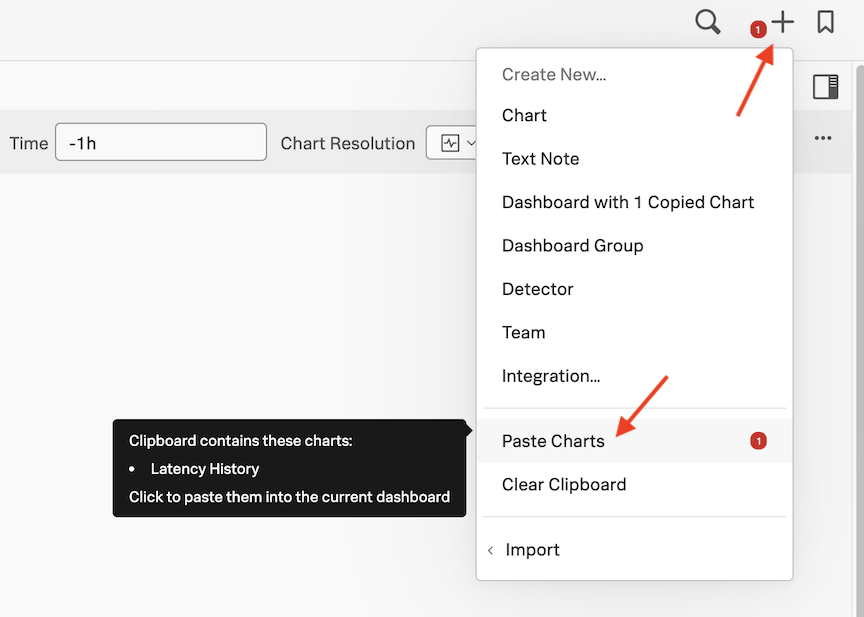Select Team in the Create New menu
Image resolution: width=864 pixels, height=617 pixels.
click(523, 333)
